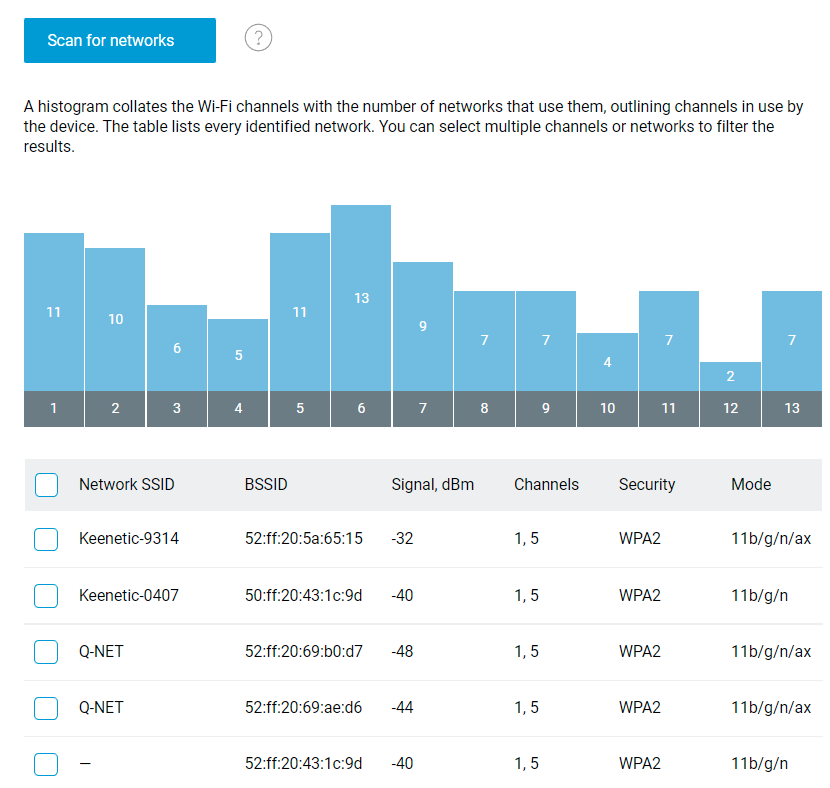Viewport: 830px width, 788px height.
Task: Toggle the select-all checkbox in table header
Action: pos(46,485)
